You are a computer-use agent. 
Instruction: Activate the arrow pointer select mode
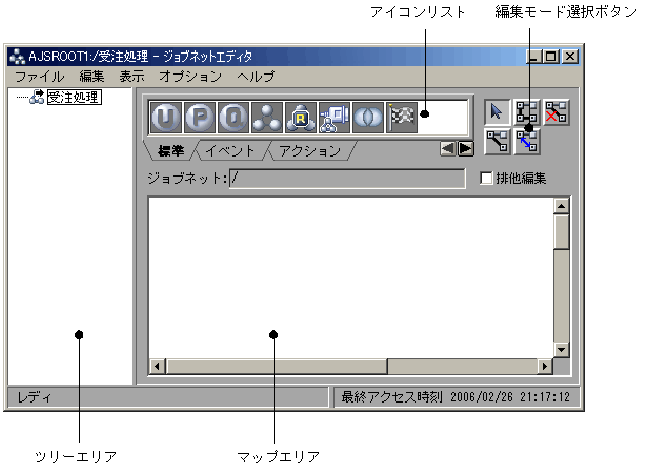497,112
